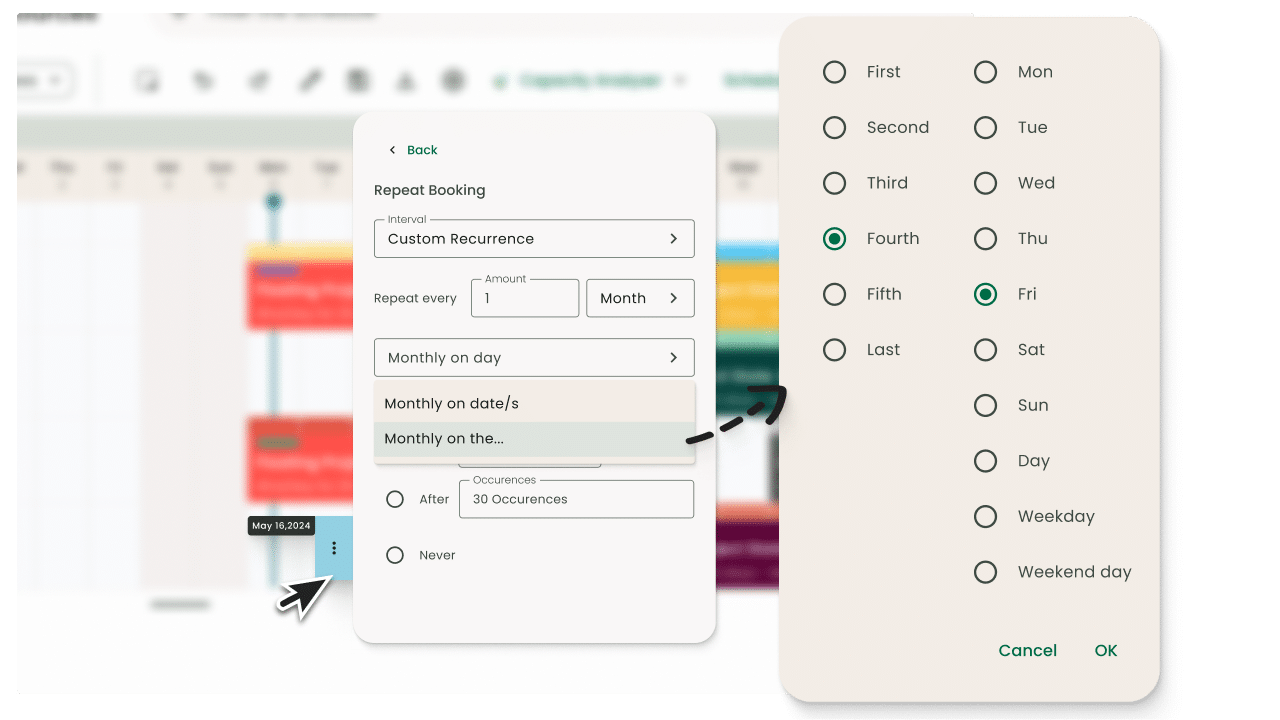1280x720 pixels.
Task: Select the Last radio option
Action: click(x=834, y=350)
